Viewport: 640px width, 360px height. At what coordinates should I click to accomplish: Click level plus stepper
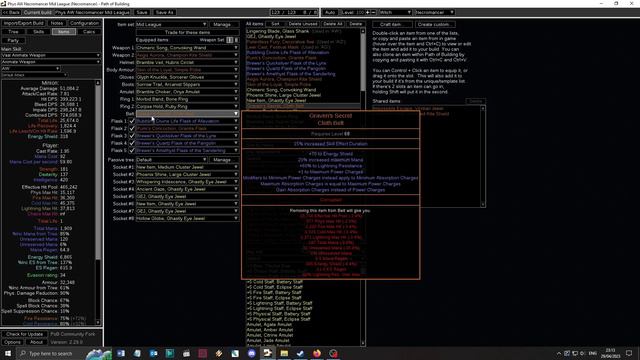pyautogui.click(x=368, y=12)
